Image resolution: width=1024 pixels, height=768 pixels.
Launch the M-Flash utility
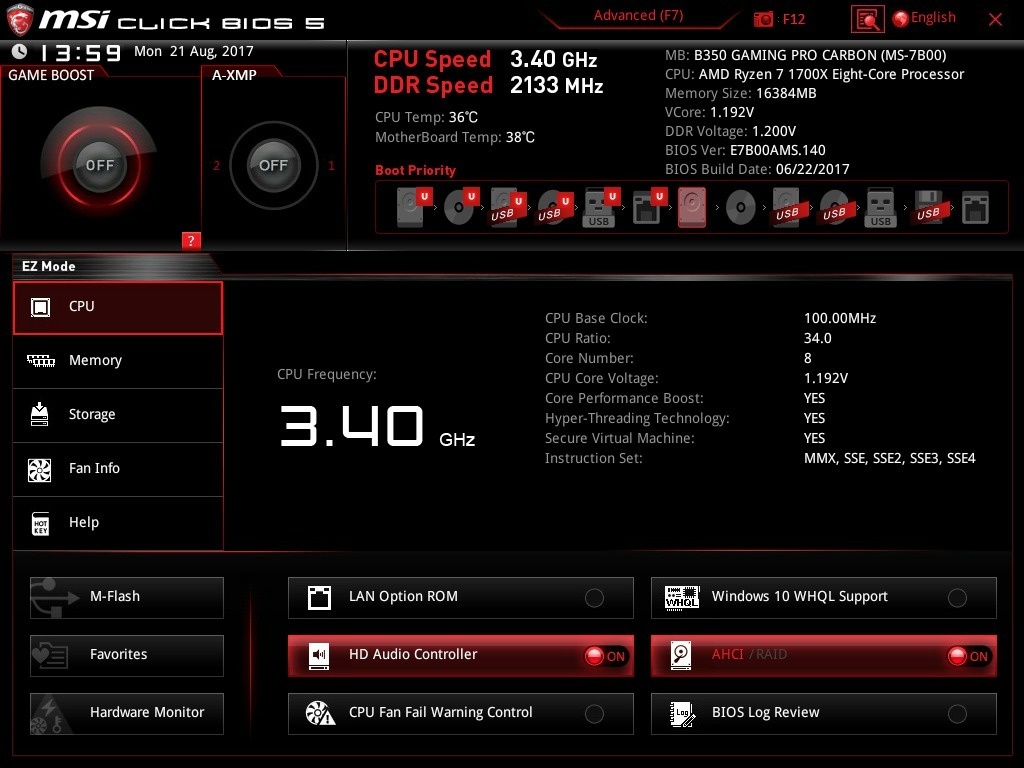[127, 598]
